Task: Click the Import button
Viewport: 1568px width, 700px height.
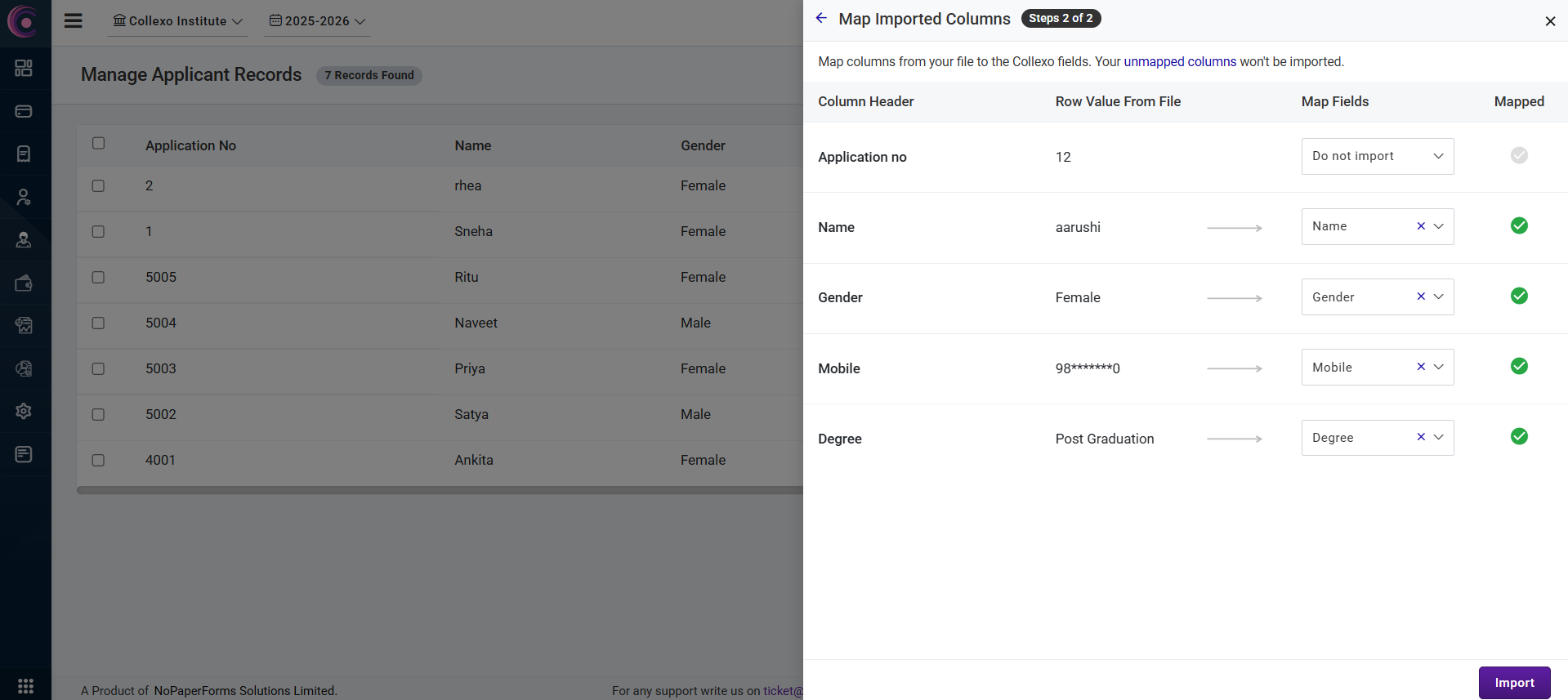Action: pyautogui.click(x=1514, y=683)
